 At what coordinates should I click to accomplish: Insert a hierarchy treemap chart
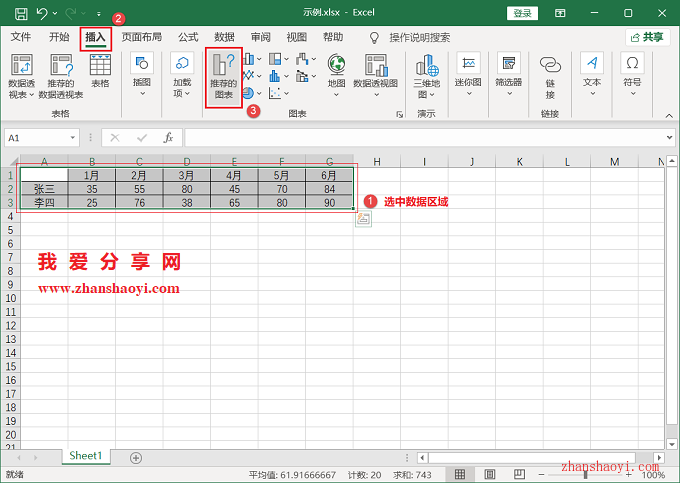278,59
